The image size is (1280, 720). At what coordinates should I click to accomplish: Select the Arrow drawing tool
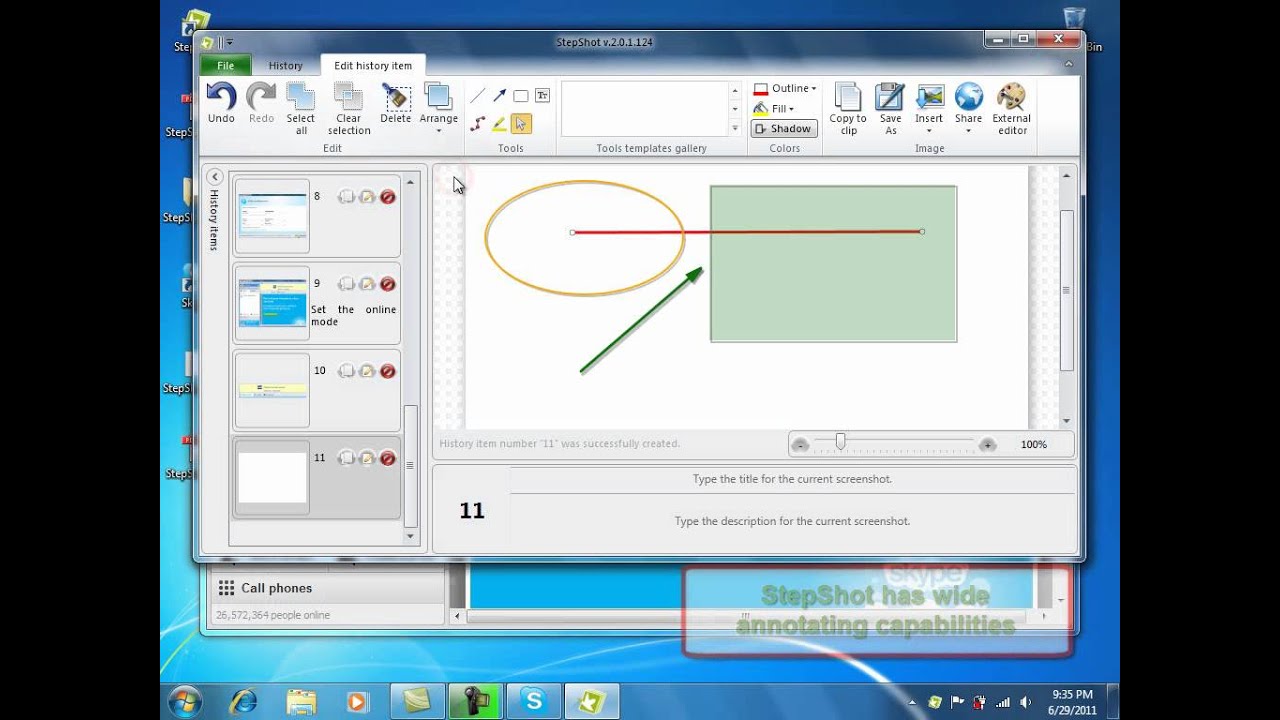(x=499, y=96)
